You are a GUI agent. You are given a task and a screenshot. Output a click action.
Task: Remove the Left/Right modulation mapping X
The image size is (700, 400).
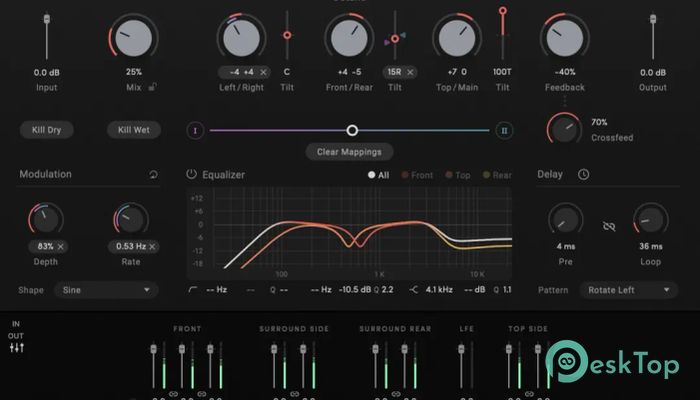[263, 72]
